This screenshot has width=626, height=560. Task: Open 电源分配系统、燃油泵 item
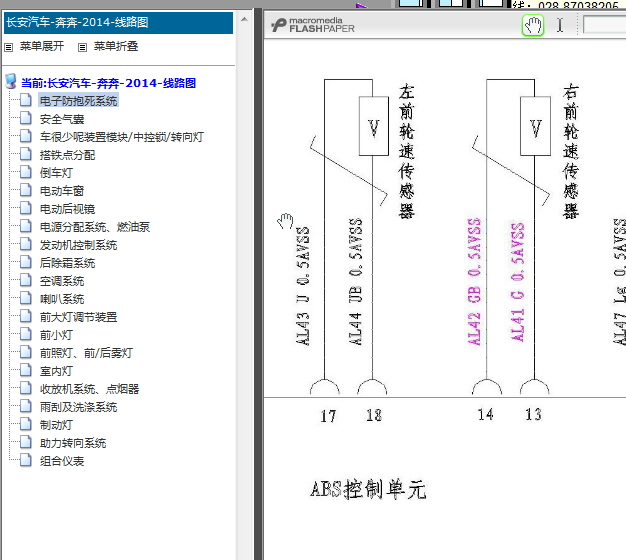coord(95,227)
